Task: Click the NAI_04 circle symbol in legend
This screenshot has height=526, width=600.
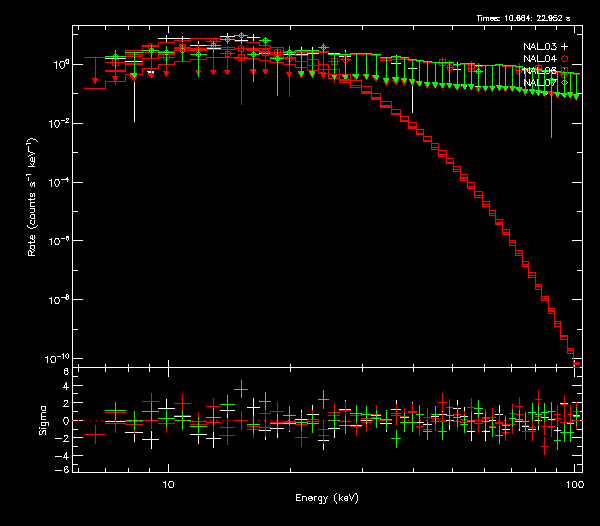Action: 564,59
